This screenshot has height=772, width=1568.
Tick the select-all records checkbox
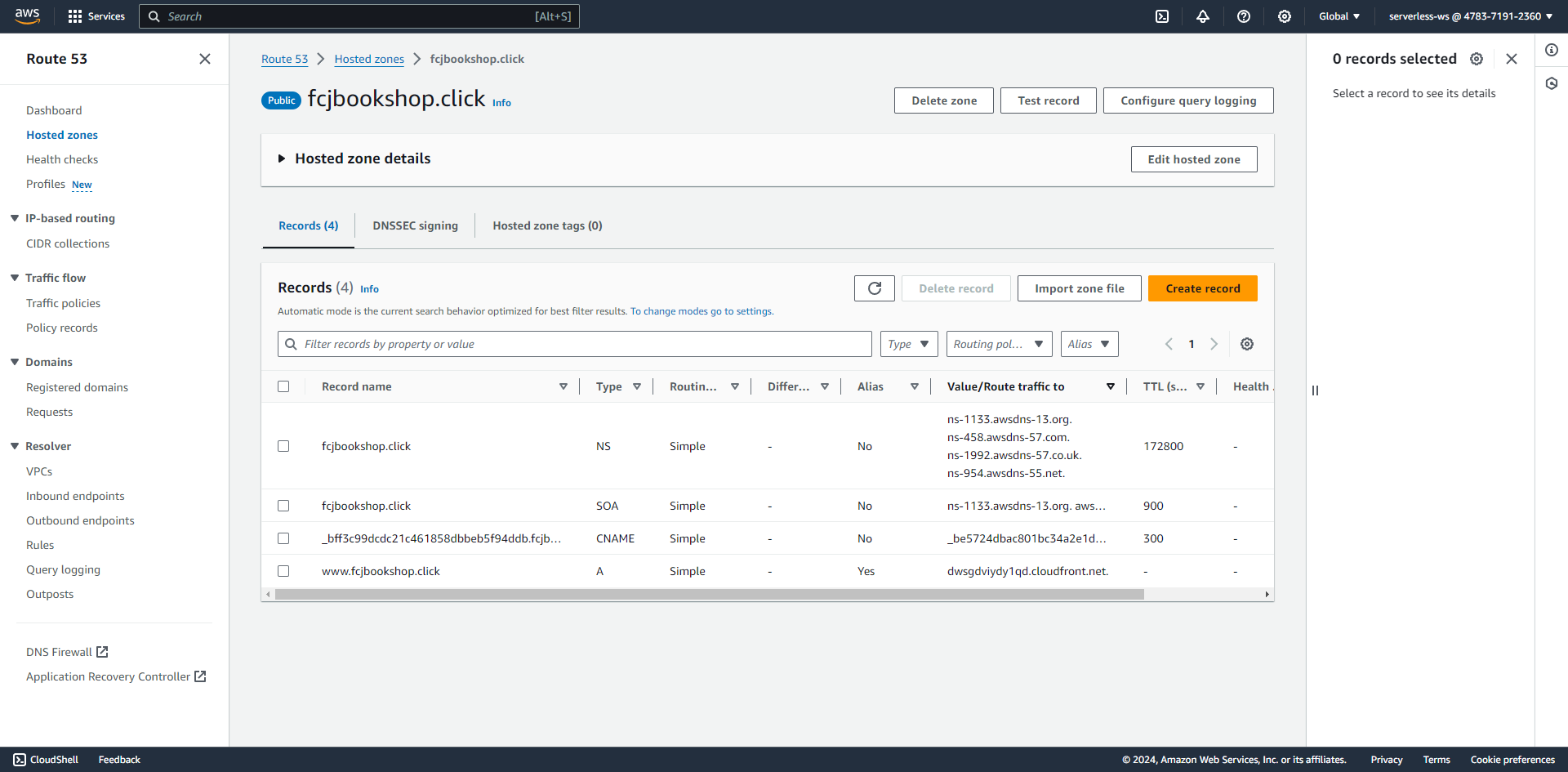click(283, 386)
